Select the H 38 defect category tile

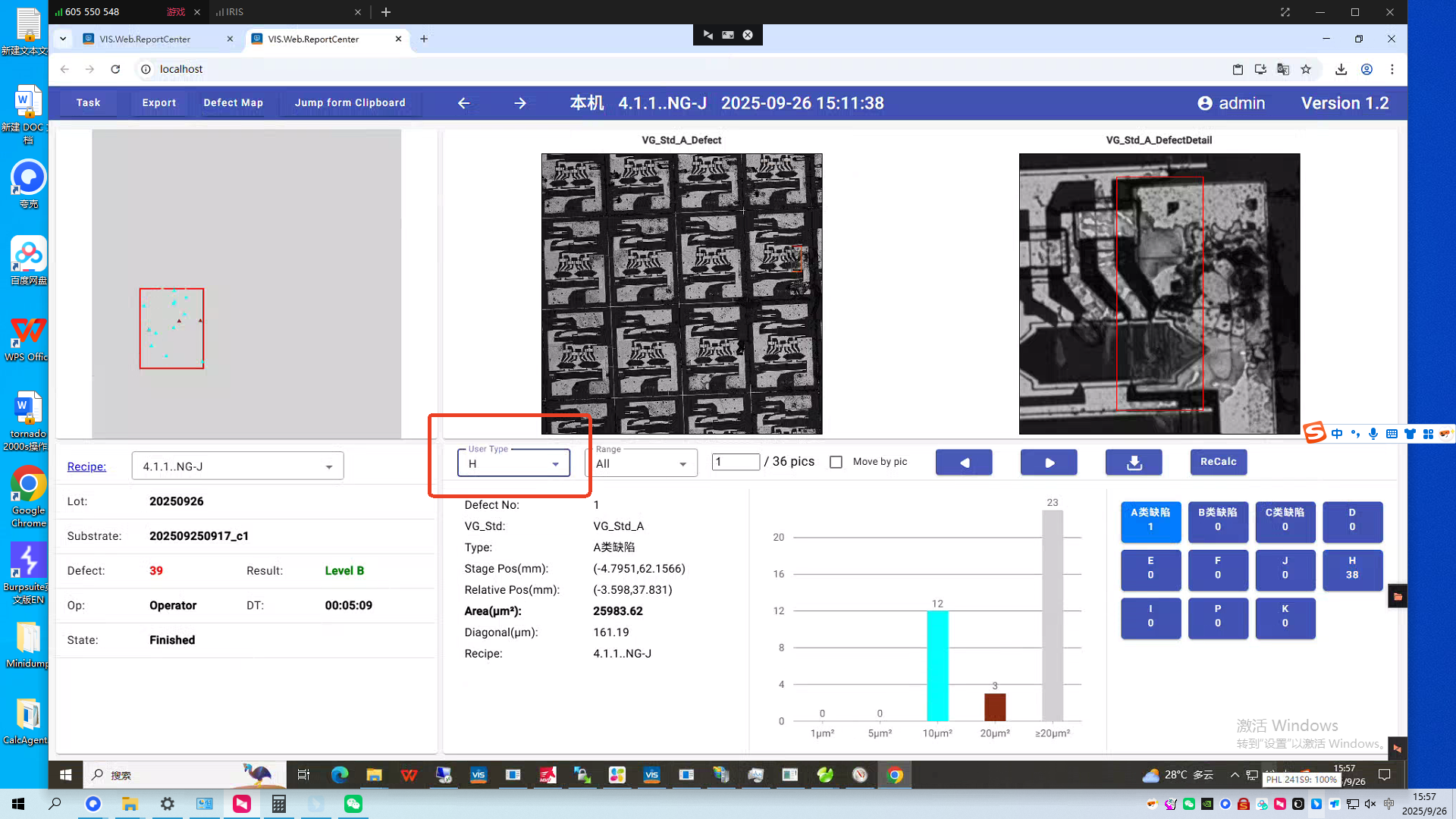click(1352, 569)
